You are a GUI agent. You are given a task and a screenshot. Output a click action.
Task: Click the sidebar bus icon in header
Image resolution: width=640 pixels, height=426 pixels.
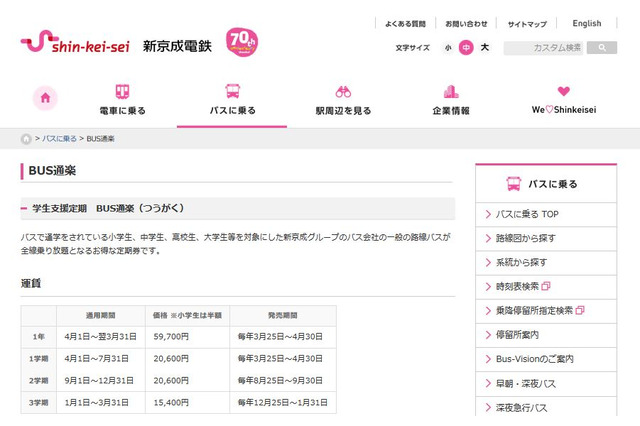(514, 184)
